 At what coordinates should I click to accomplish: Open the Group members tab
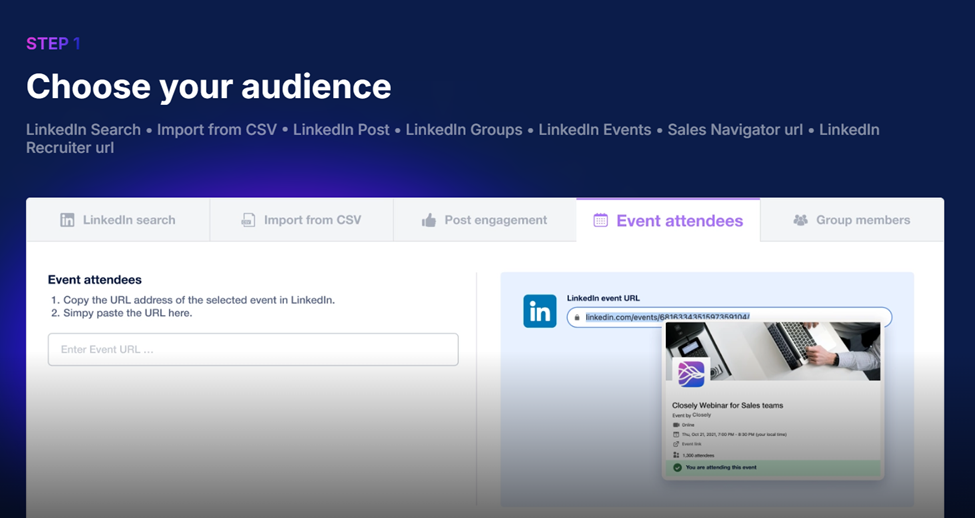(852, 220)
